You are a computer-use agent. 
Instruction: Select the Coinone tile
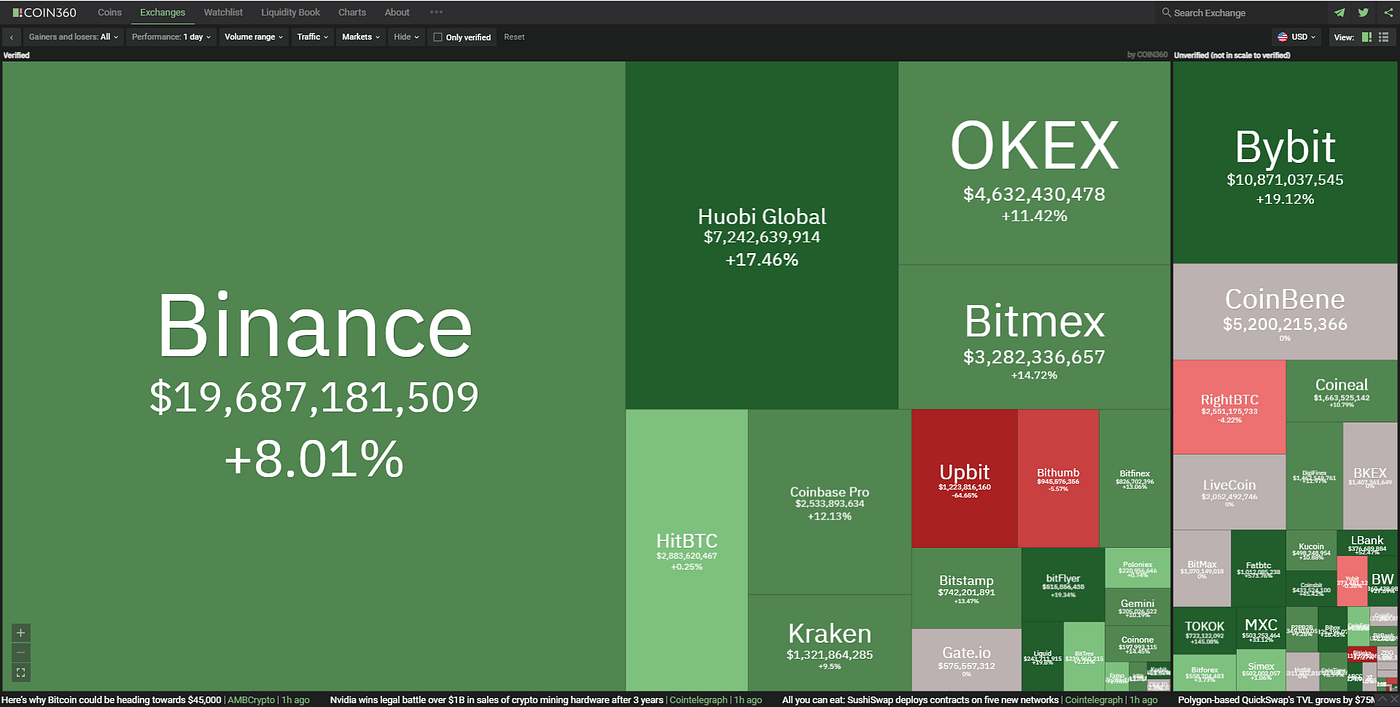[1137, 644]
